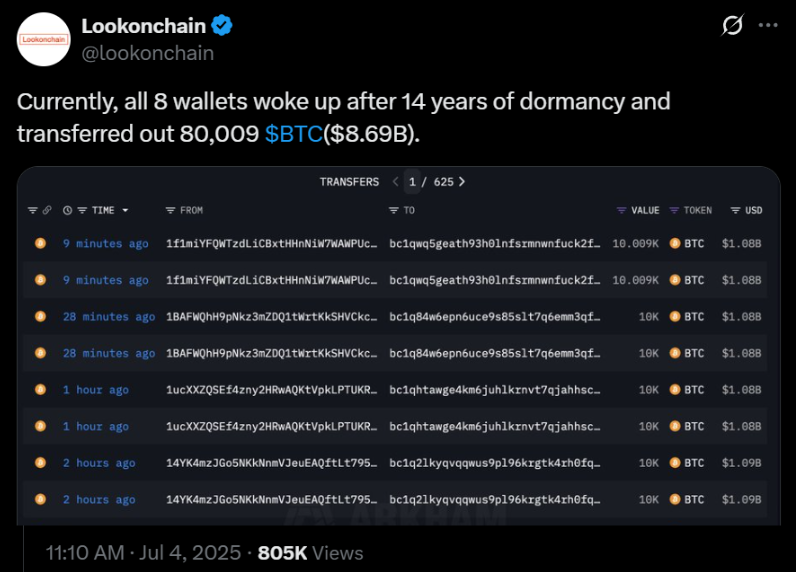The width and height of the screenshot is (796, 572).
Task: Go to previous transfers page arrow
Action: coord(395,182)
